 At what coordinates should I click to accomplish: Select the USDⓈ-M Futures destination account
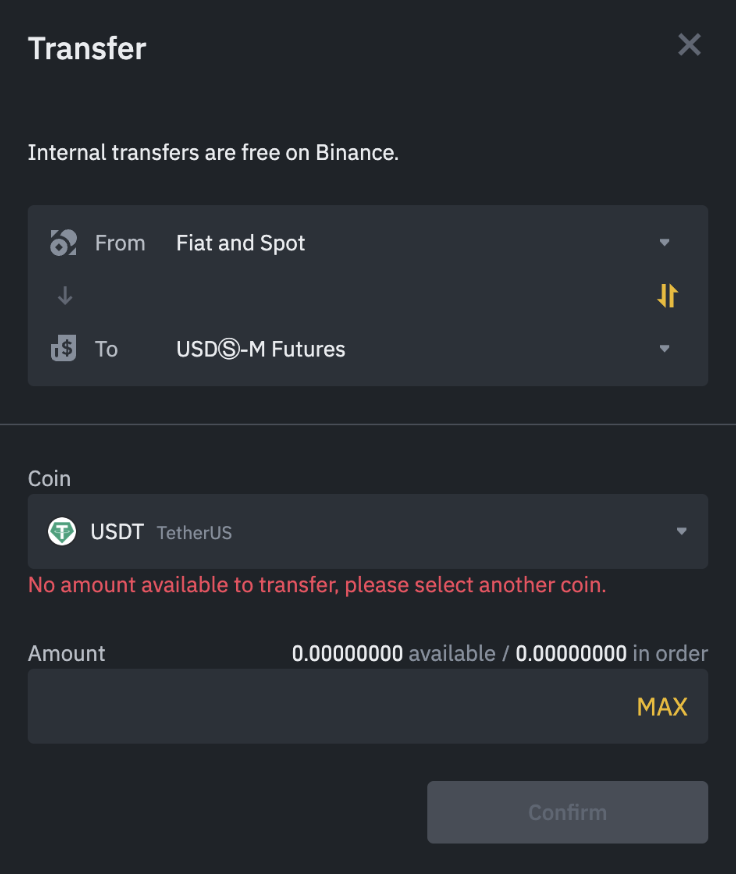coord(261,349)
